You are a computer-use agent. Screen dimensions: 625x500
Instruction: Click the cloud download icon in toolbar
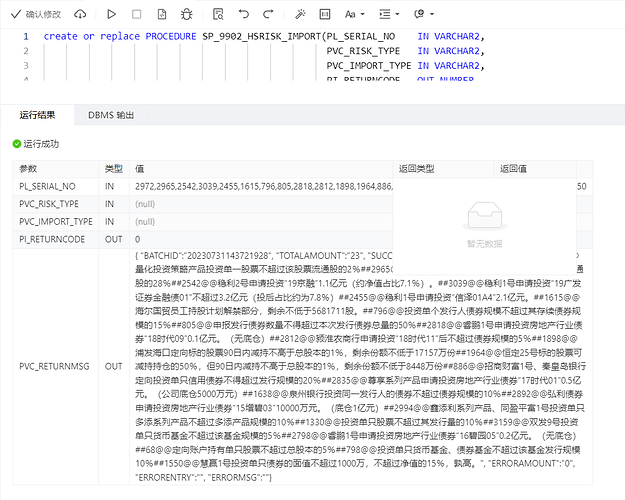(x=80, y=14)
